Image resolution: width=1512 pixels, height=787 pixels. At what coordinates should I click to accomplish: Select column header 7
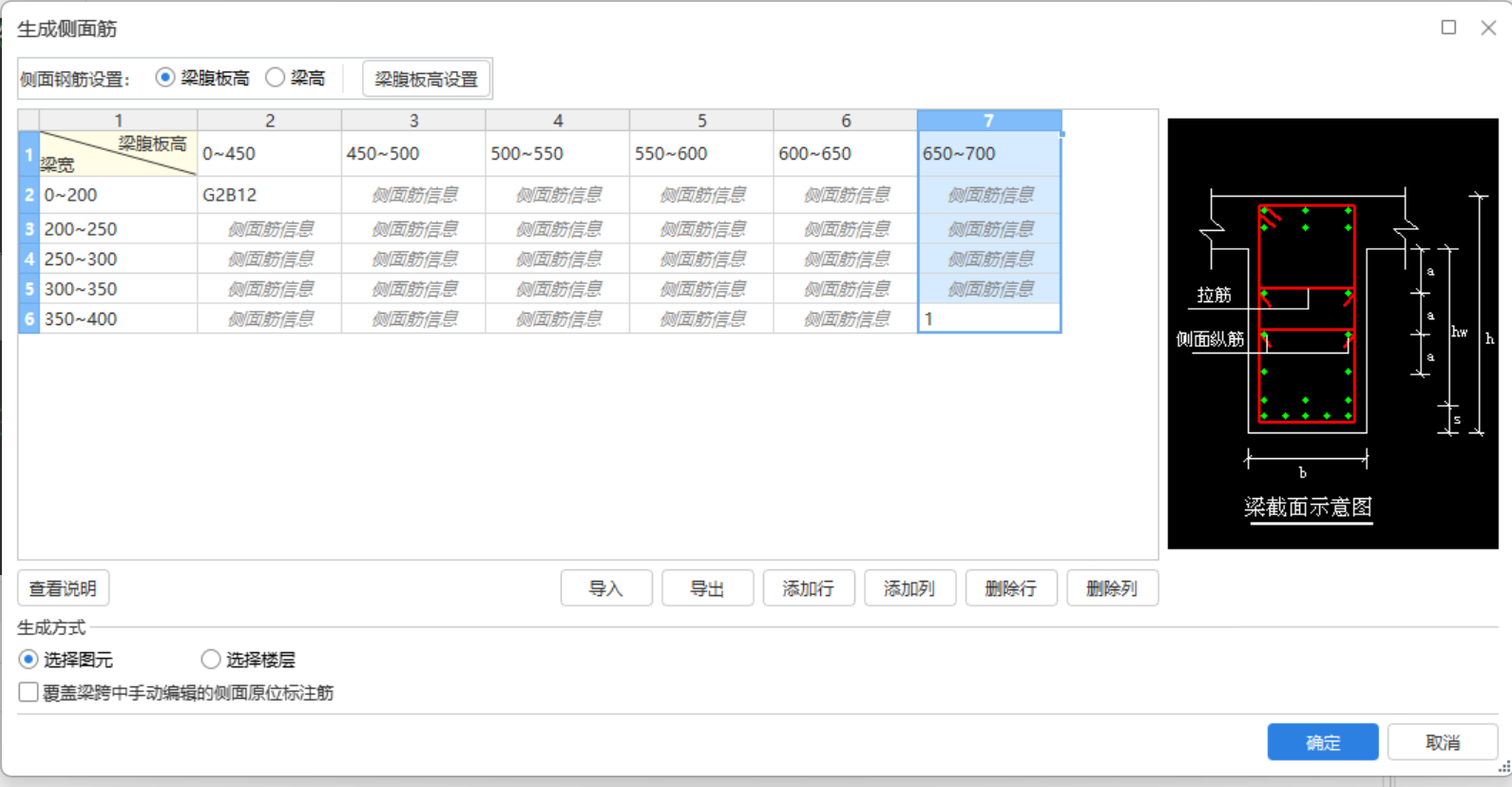coord(989,121)
